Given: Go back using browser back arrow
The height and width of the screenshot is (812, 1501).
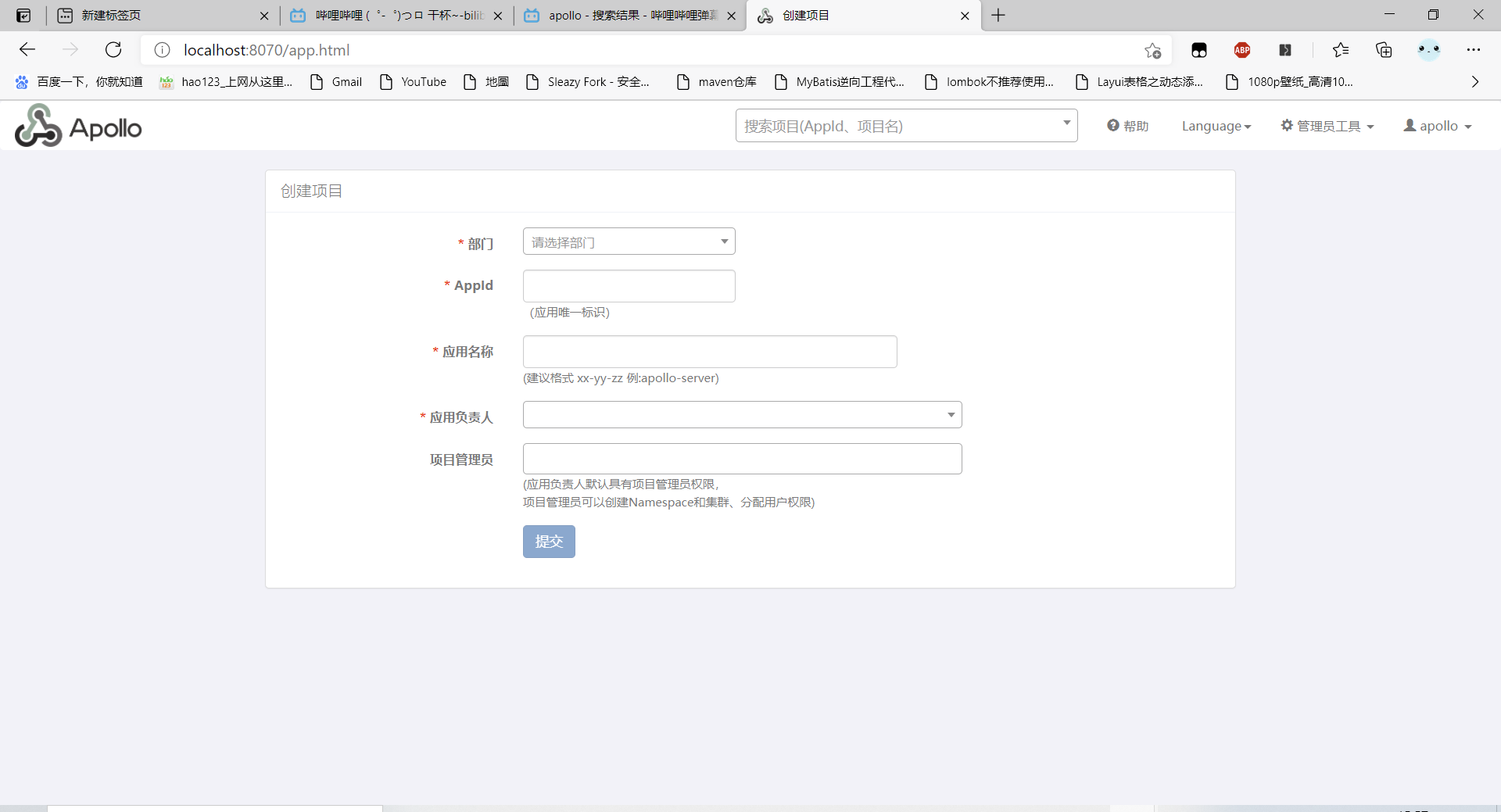Looking at the screenshot, I should [27, 50].
